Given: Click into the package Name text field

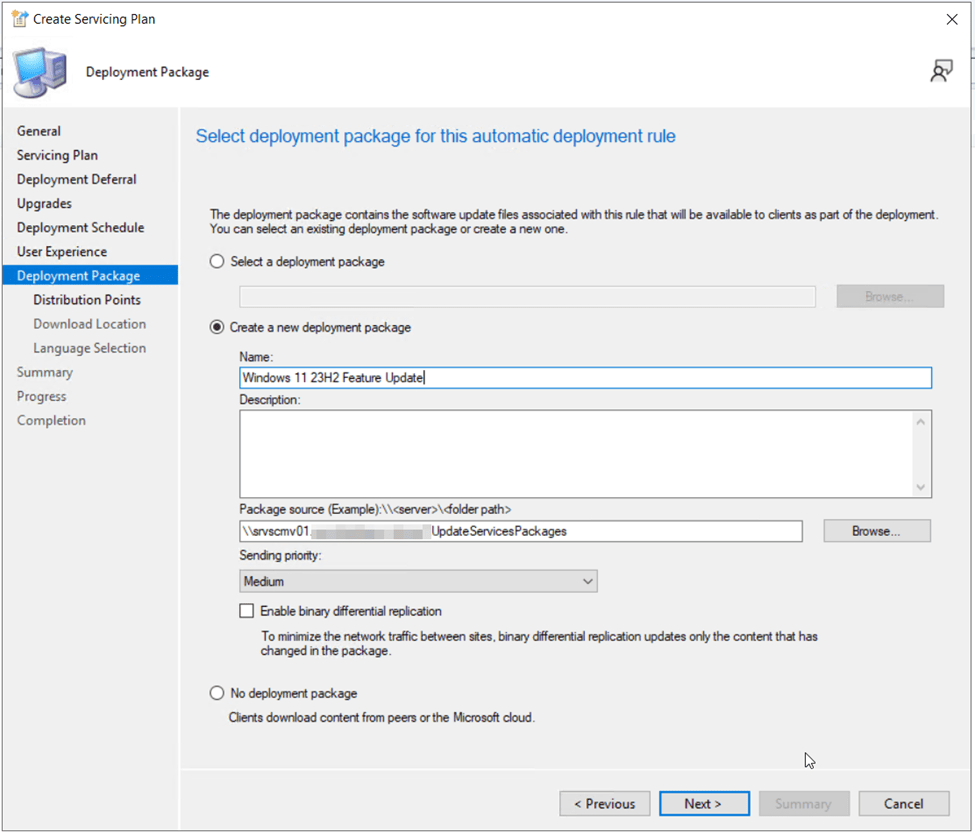Looking at the screenshot, I should click(x=585, y=378).
